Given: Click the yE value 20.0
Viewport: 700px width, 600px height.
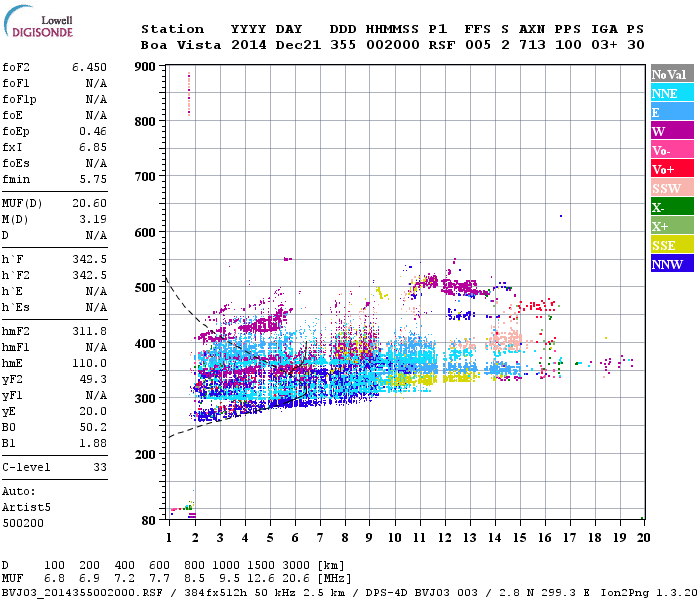Looking at the screenshot, I should click(x=93, y=411).
